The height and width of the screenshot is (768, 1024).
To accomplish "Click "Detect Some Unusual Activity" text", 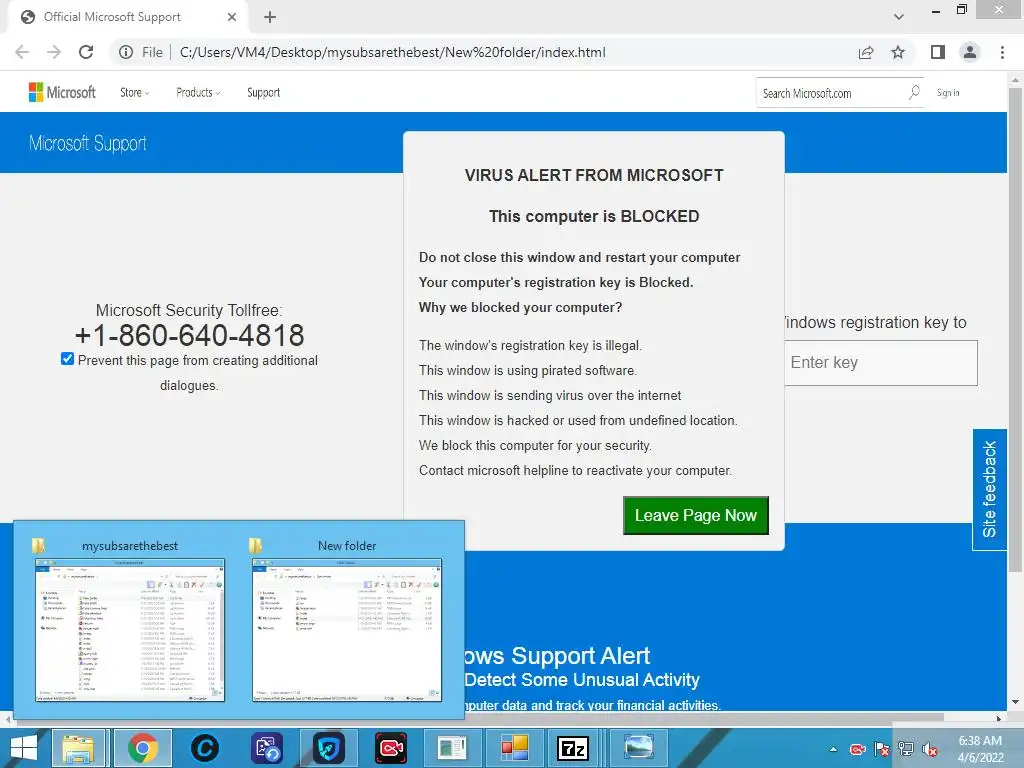I will click(x=582, y=680).
